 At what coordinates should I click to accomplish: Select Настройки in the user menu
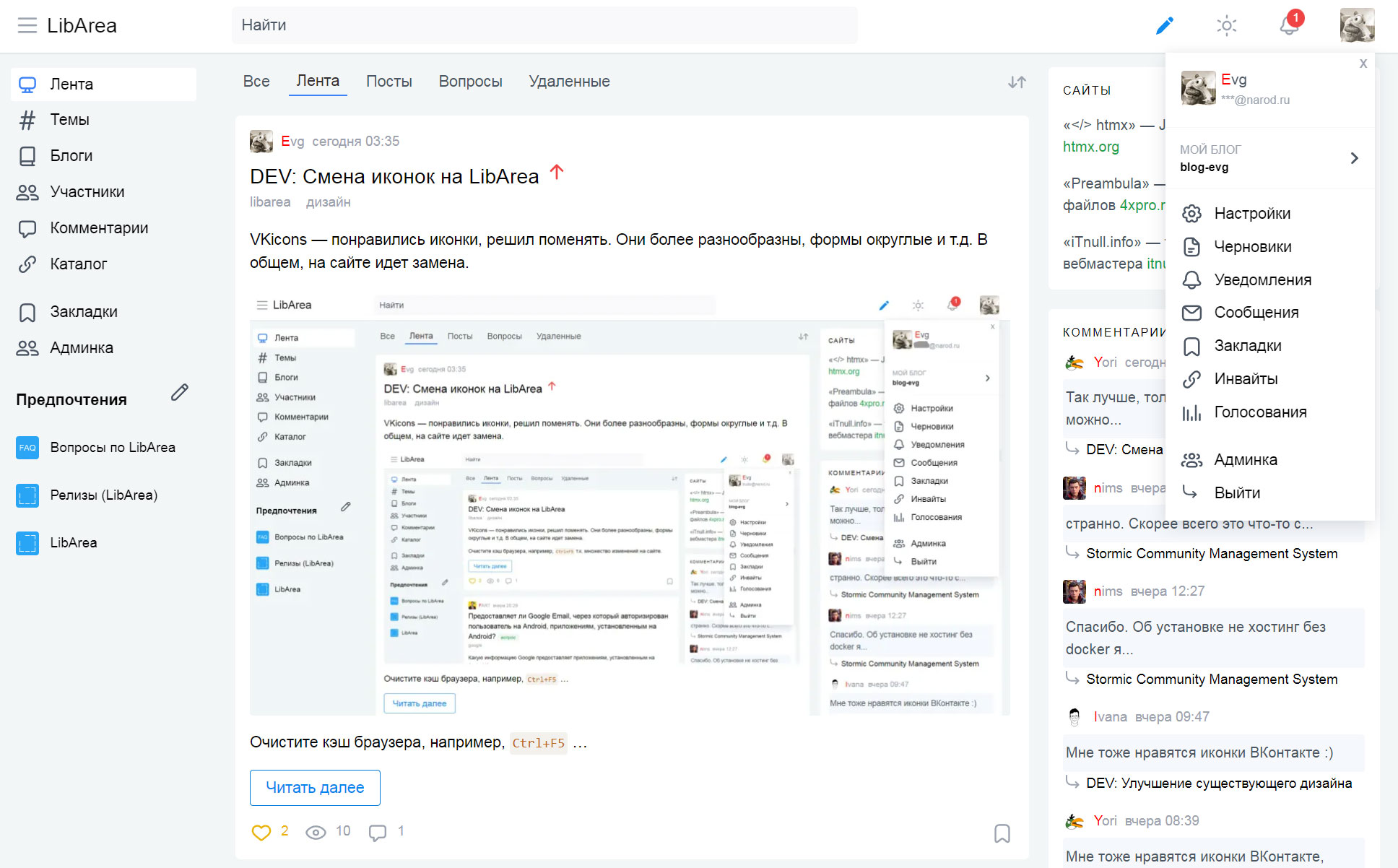[1251, 214]
